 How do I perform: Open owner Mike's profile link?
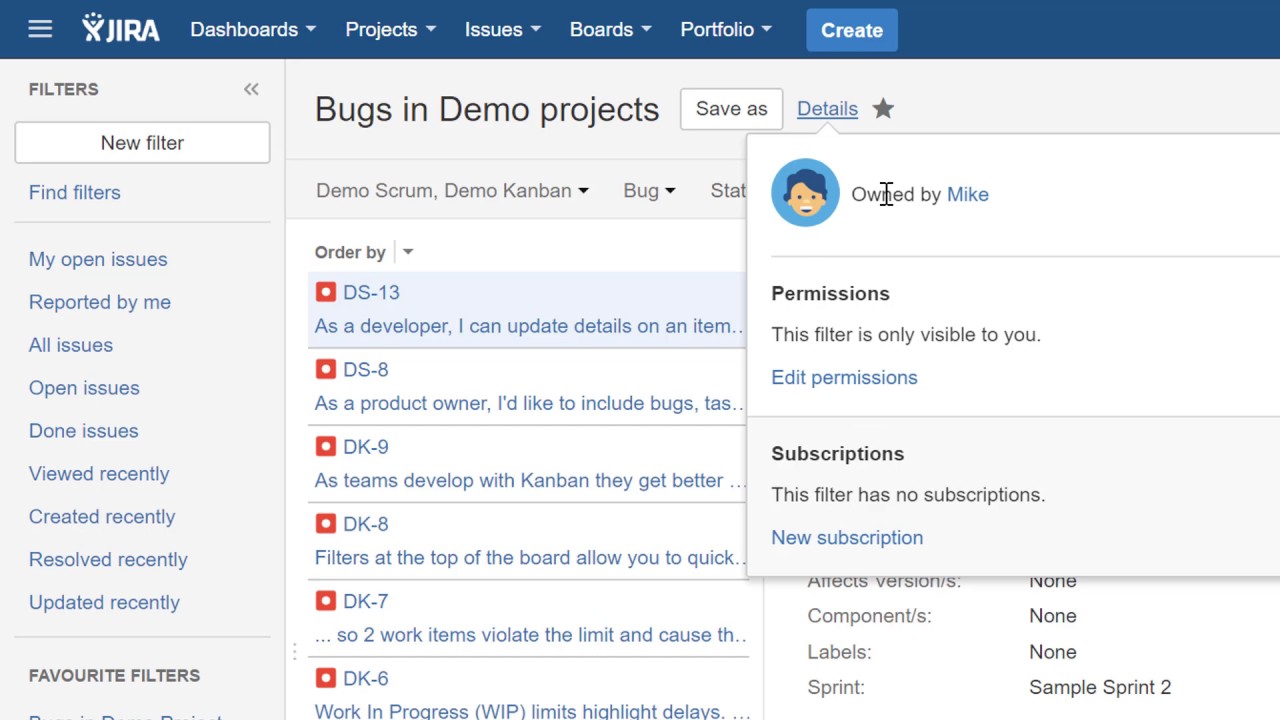(x=968, y=194)
